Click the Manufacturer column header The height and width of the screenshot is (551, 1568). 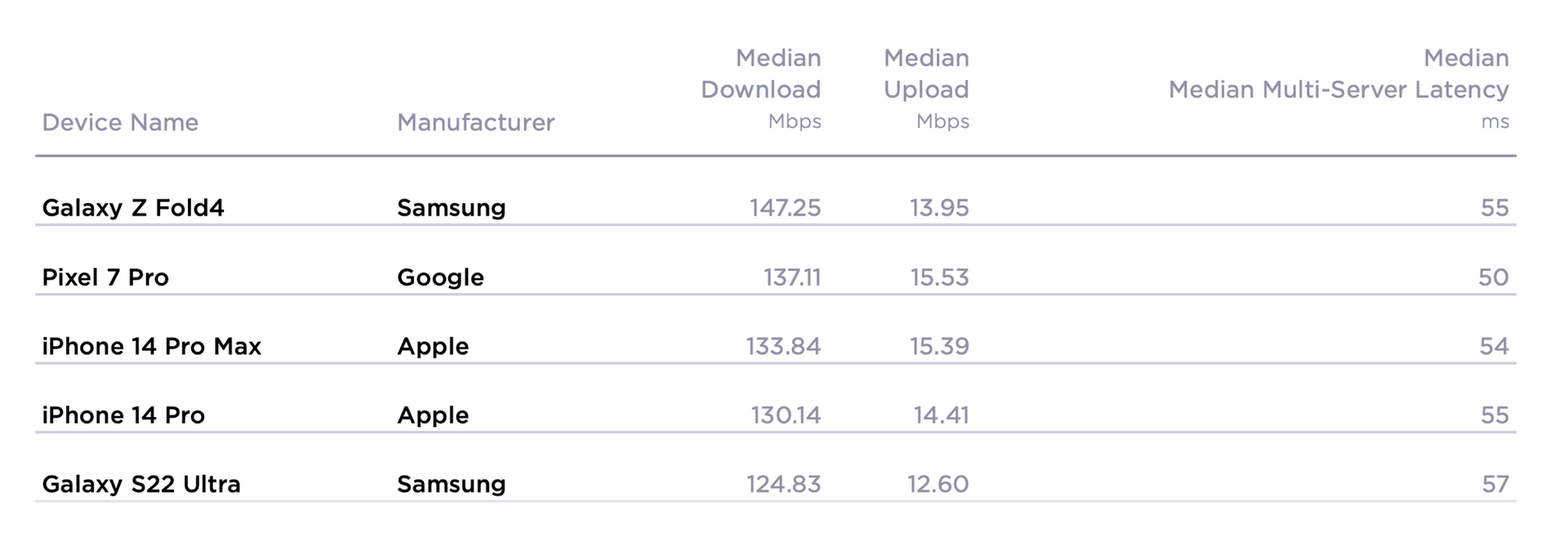(x=475, y=122)
